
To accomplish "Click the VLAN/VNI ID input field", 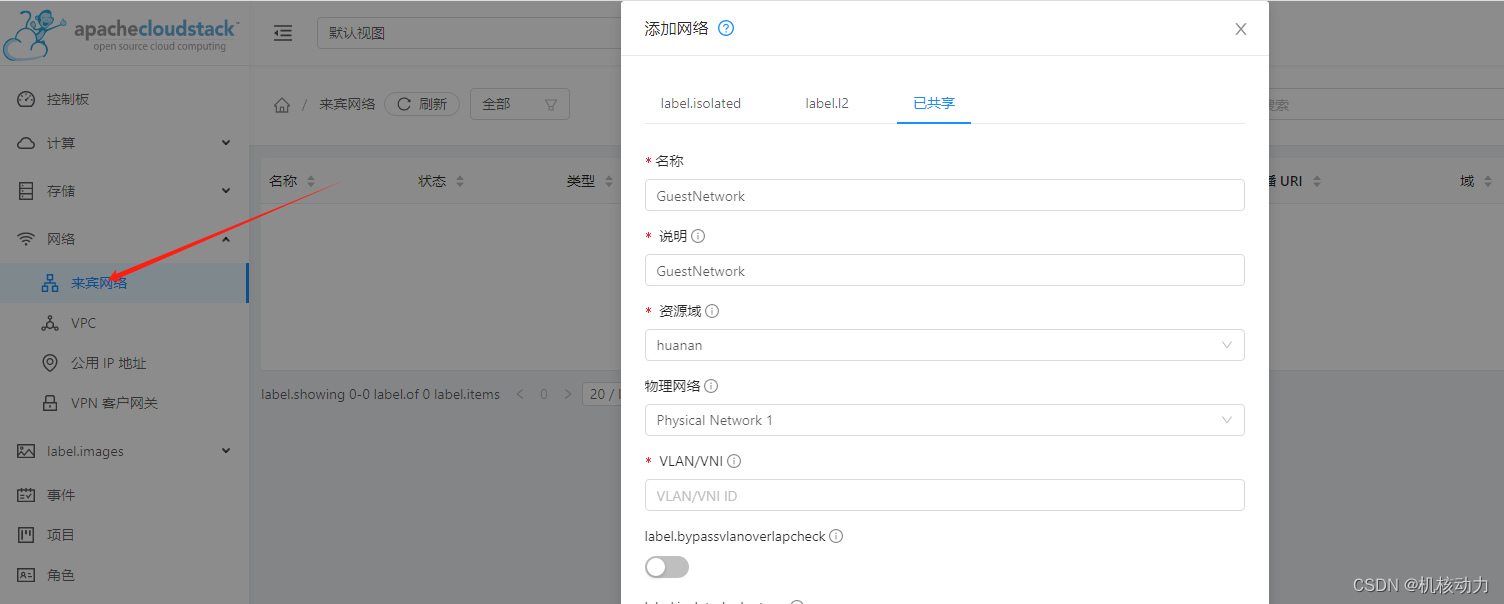I will (944, 494).
